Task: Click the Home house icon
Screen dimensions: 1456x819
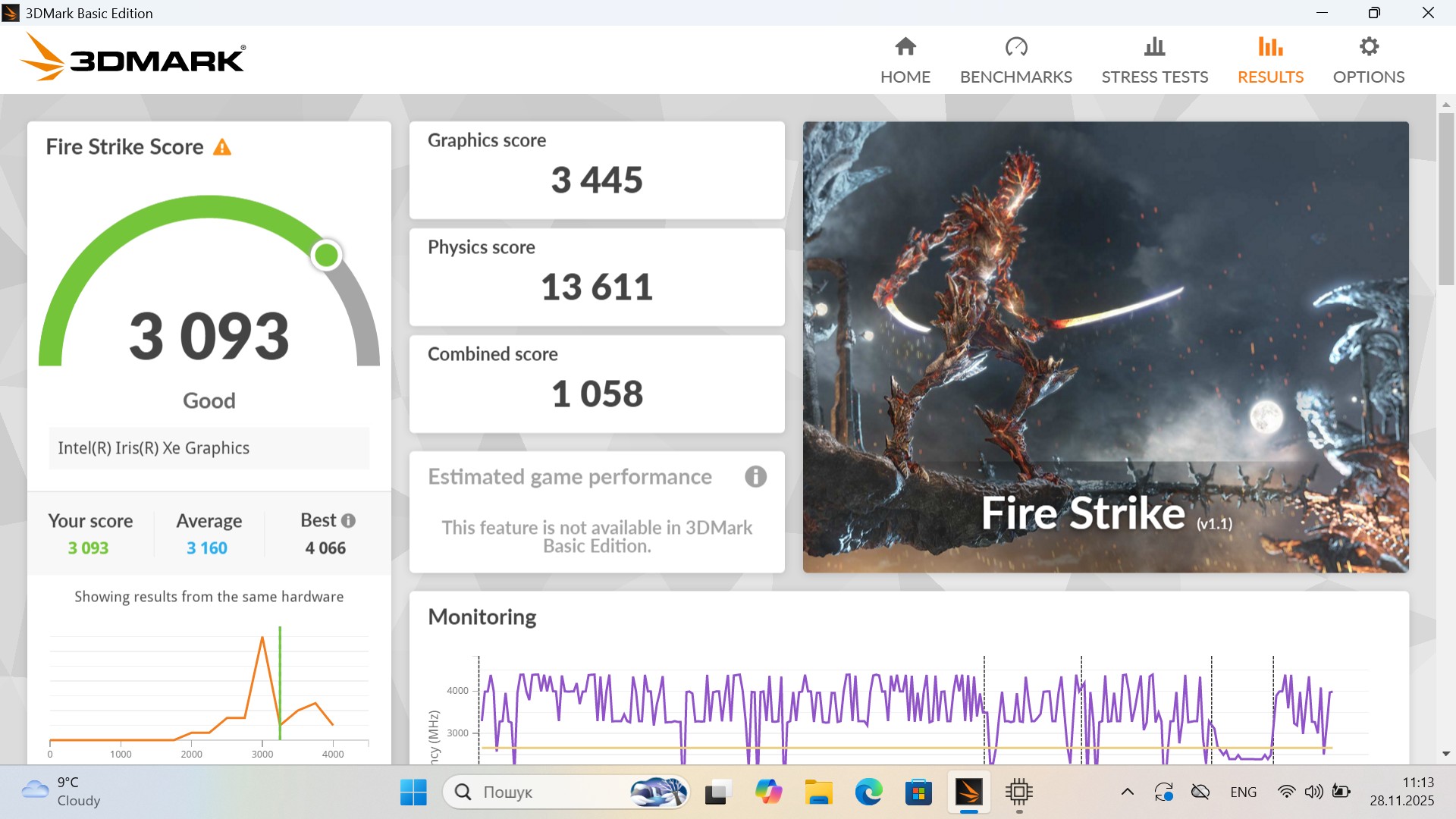Action: pyautogui.click(x=905, y=47)
